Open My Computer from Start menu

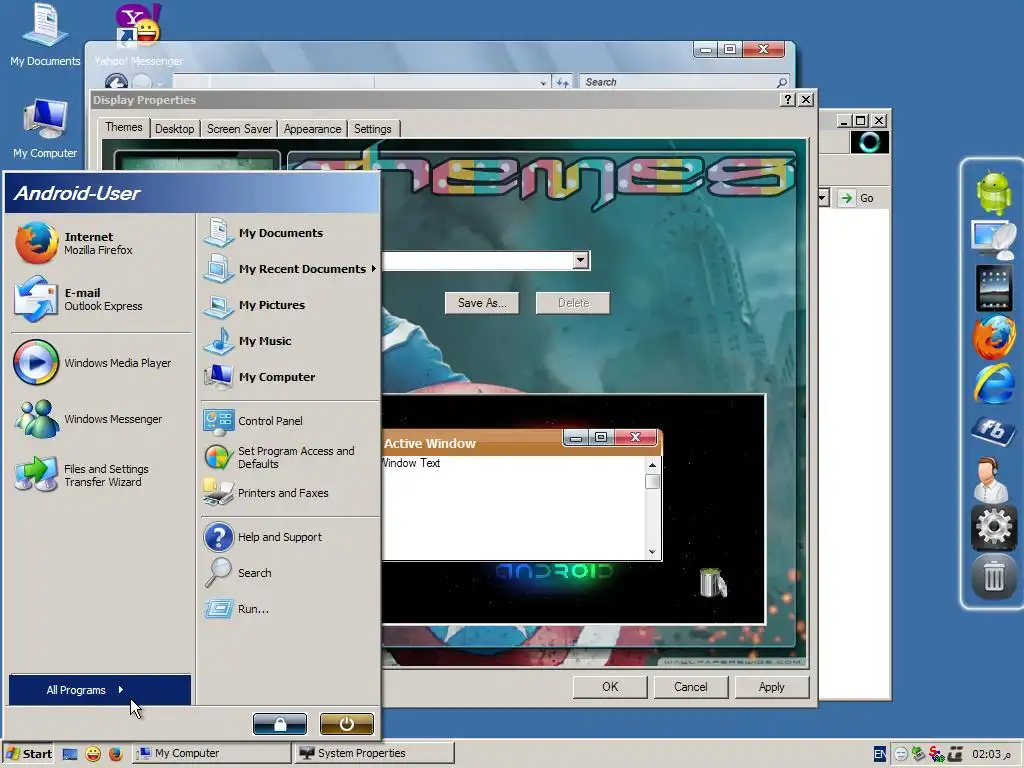289,377
